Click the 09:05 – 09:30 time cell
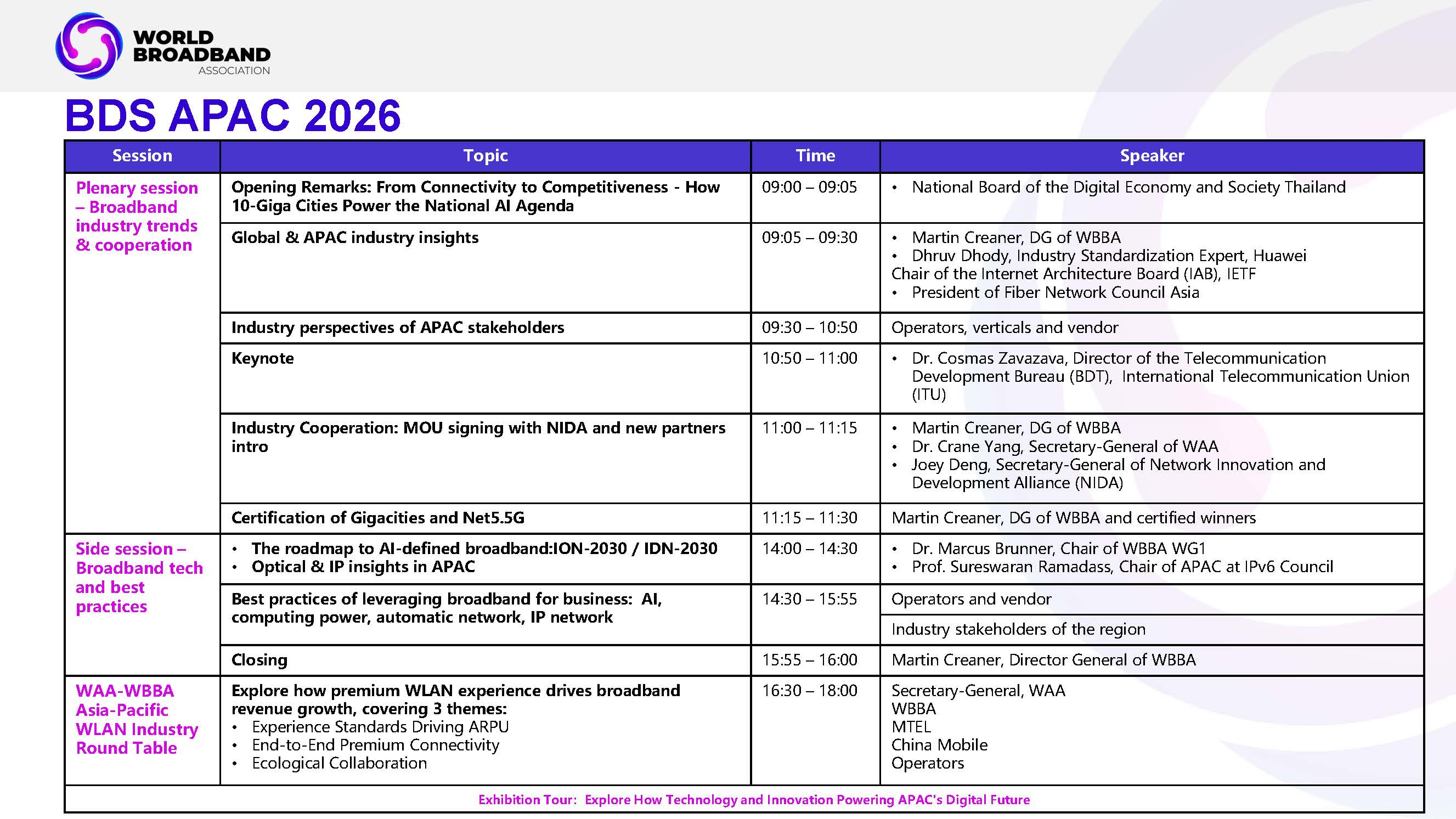Viewport: 1456px width, 819px height. click(x=815, y=267)
